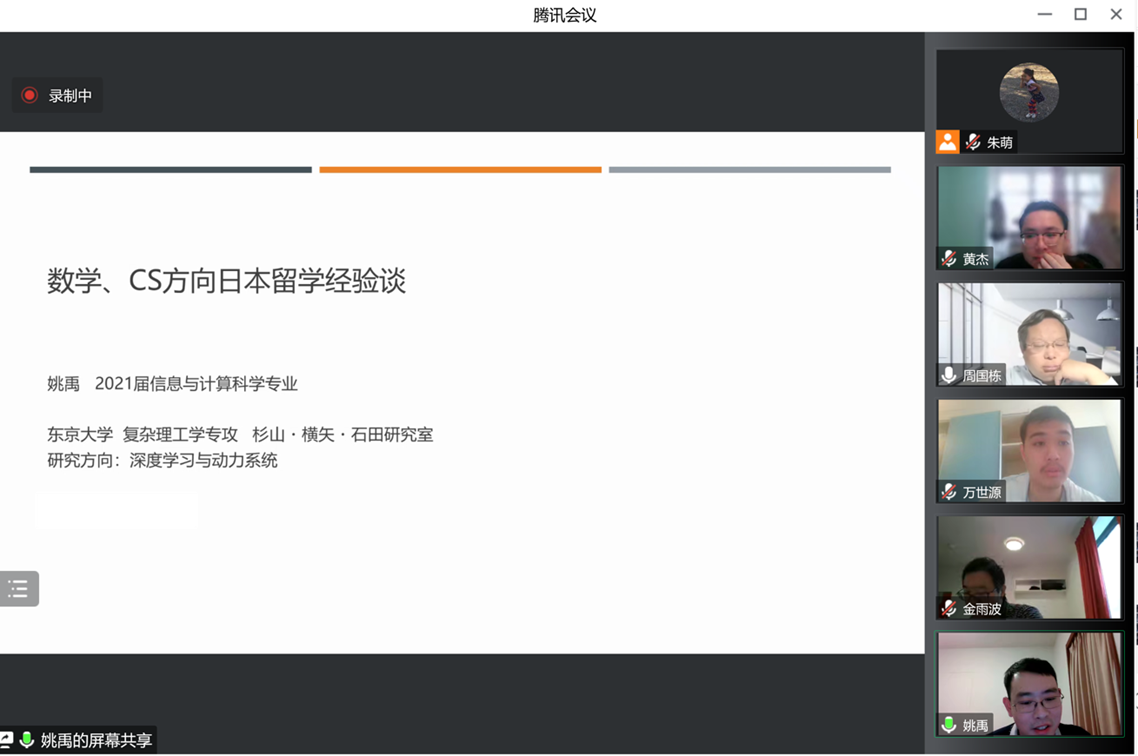Click 黄杰's muted microphone icon
Image resolution: width=1138 pixels, height=756 pixels.
point(949,259)
